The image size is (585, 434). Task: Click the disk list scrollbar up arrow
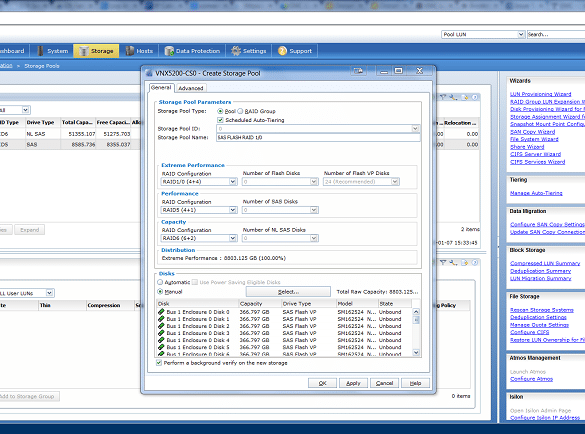click(x=416, y=312)
